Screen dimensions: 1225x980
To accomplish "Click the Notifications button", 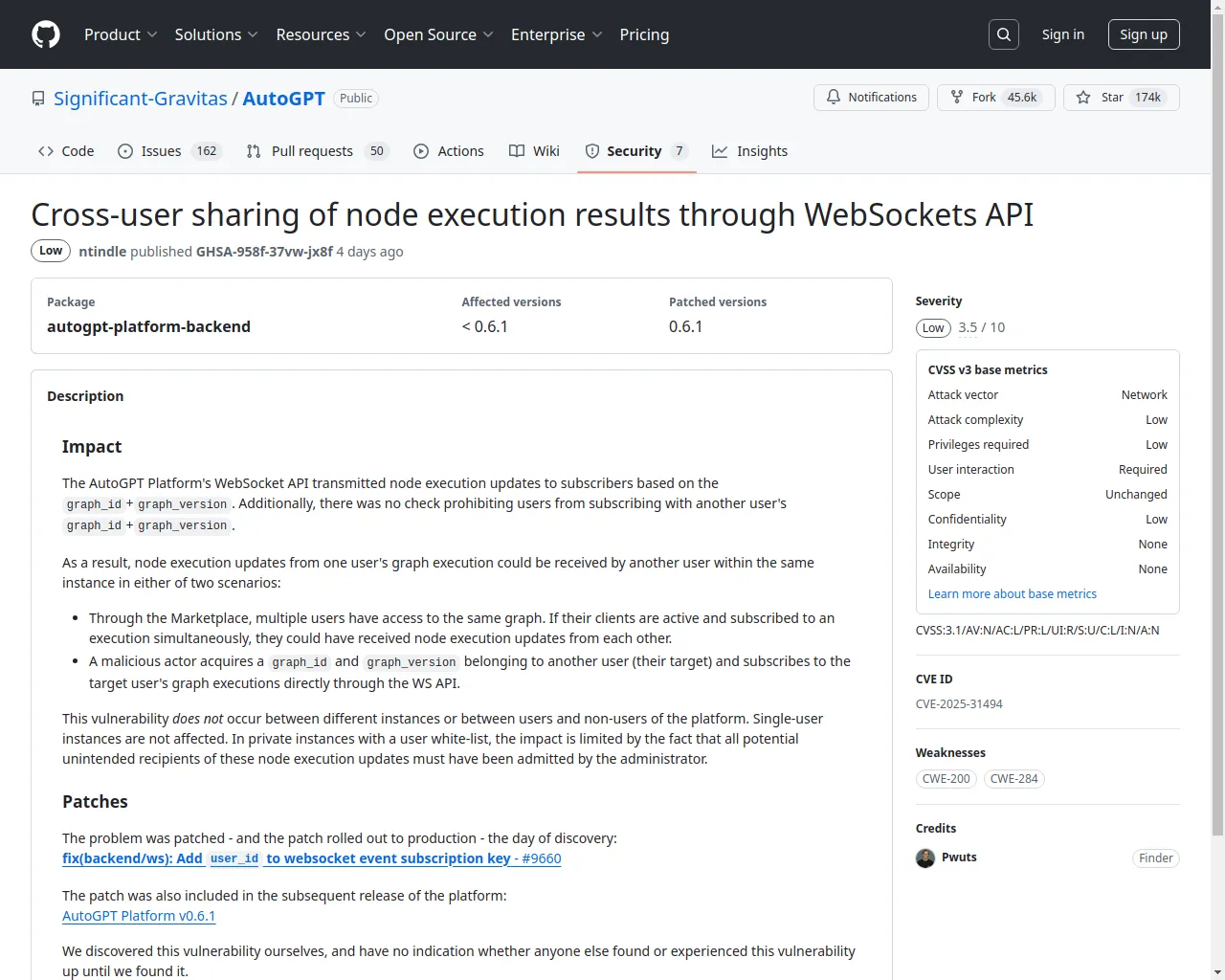I will pos(871,98).
